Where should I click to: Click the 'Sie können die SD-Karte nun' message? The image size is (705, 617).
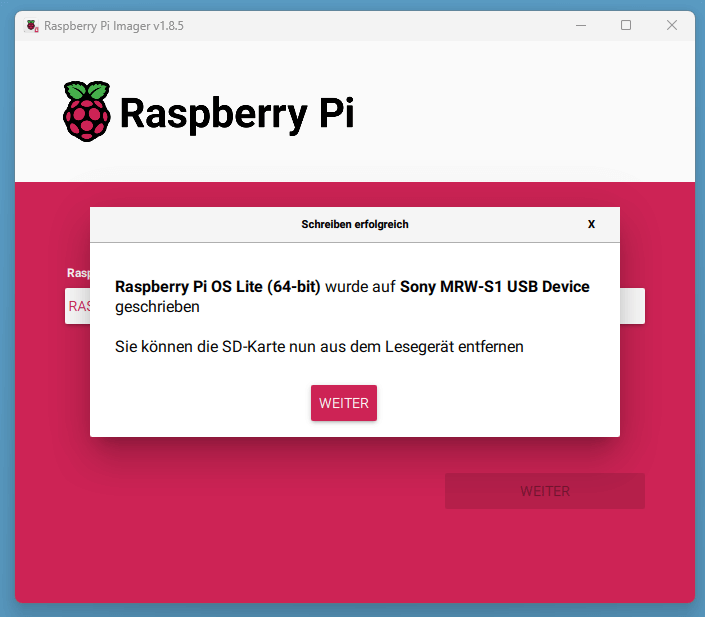[319, 347]
